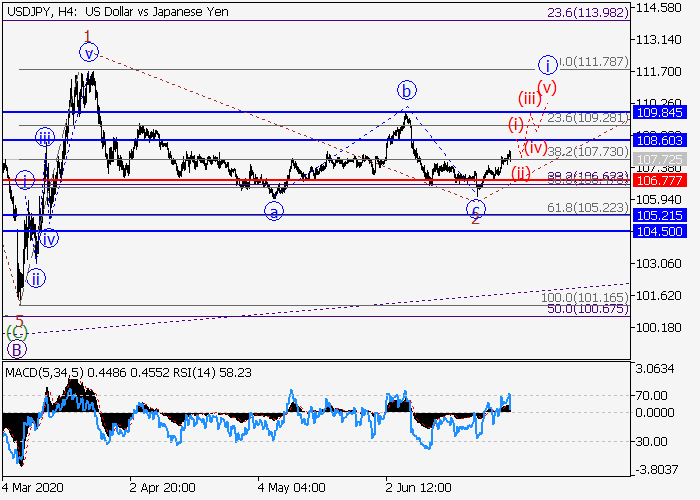Select the red (v) forecast wave label

tap(546, 87)
